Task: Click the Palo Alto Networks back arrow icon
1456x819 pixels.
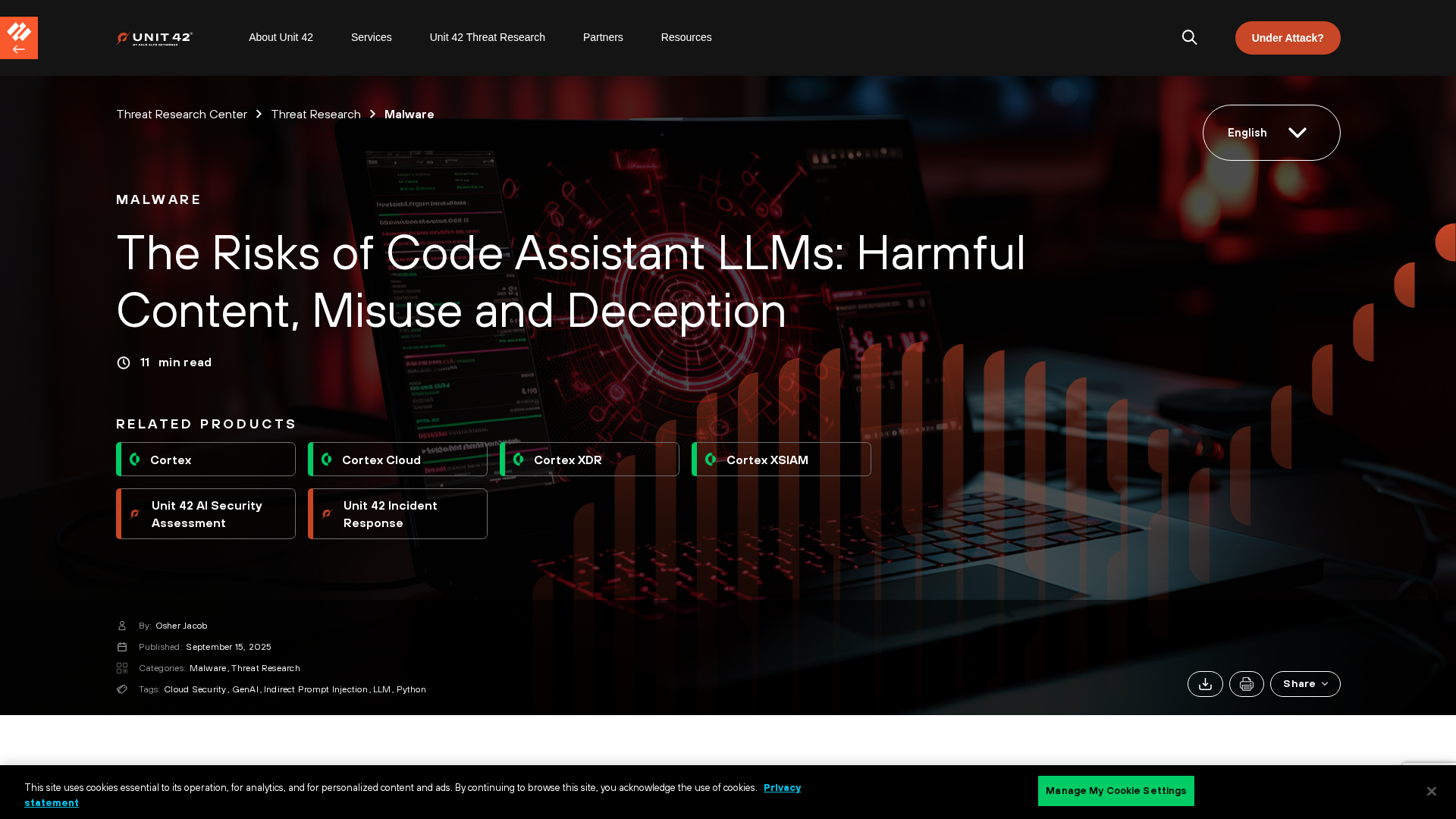Action: point(19,38)
